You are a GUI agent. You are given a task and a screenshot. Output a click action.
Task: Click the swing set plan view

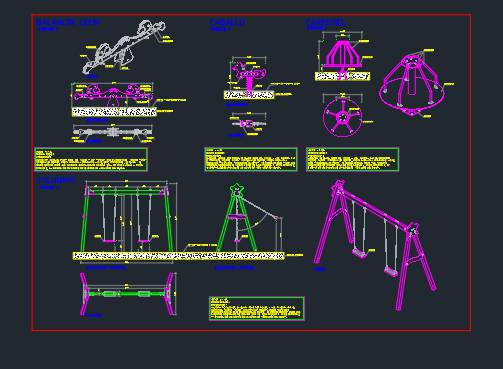[x=127, y=294]
